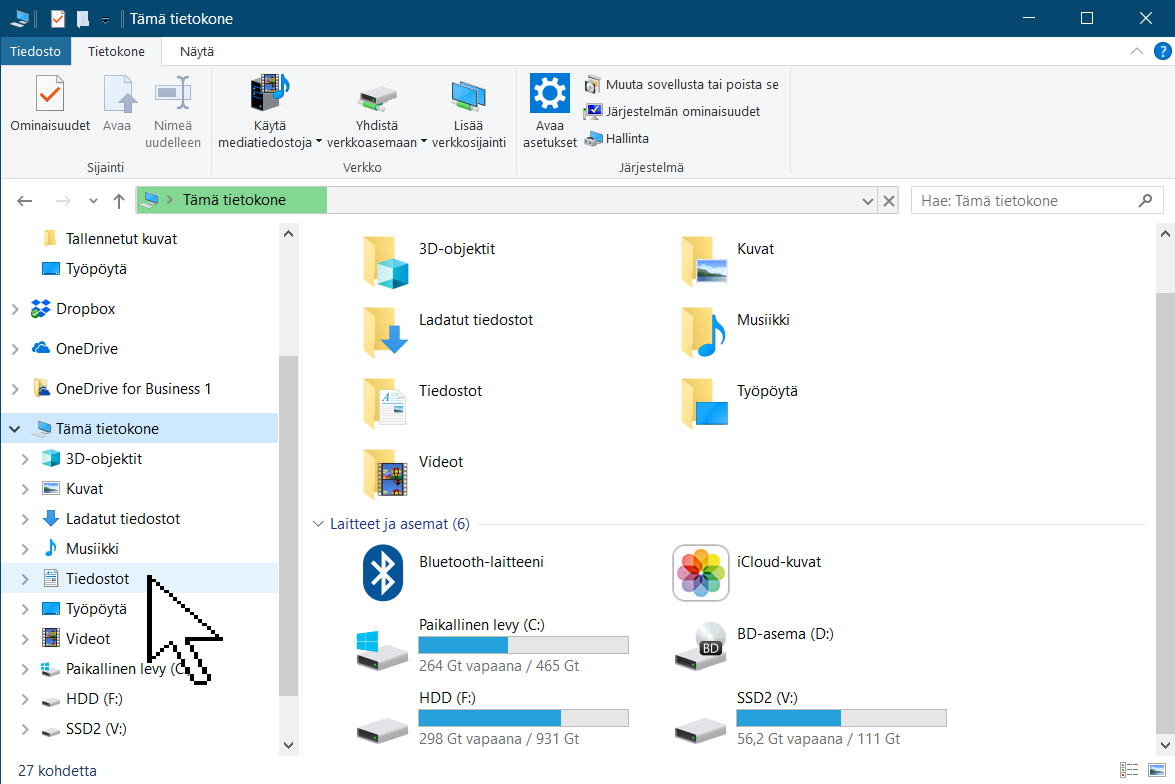Open iCloud-kuvat icon
The height and width of the screenshot is (784, 1175).
click(x=700, y=573)
